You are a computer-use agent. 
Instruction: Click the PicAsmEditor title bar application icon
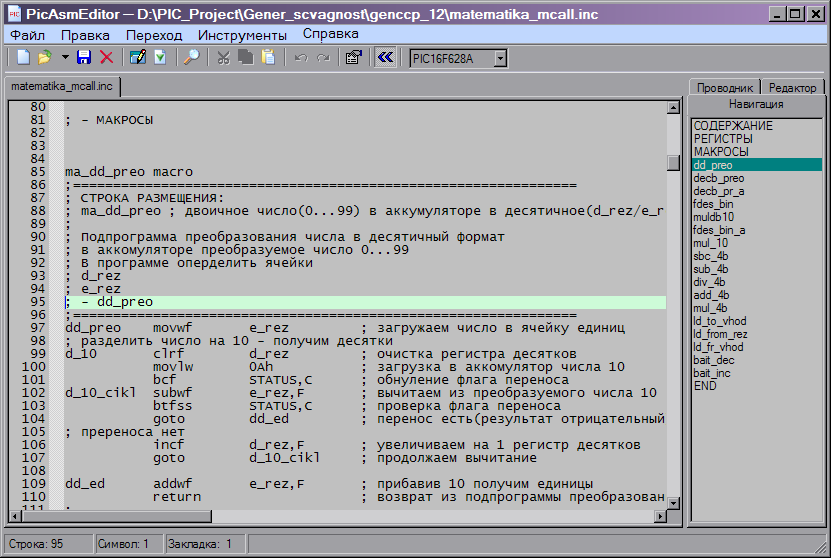[x=14, y=14]
